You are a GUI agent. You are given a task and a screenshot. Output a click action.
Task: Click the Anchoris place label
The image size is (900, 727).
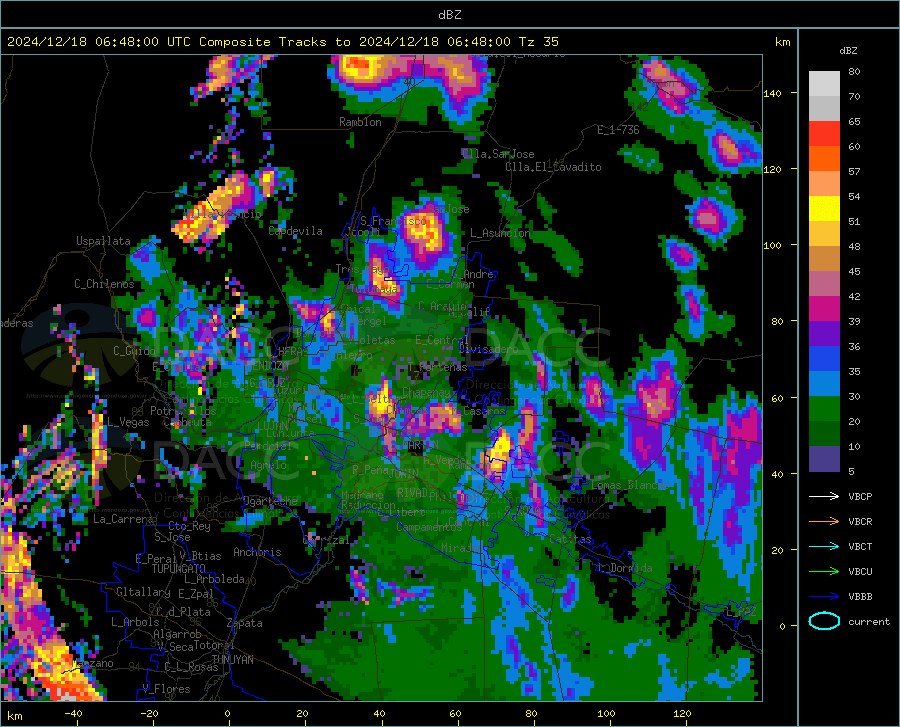[x=257, y=552]
